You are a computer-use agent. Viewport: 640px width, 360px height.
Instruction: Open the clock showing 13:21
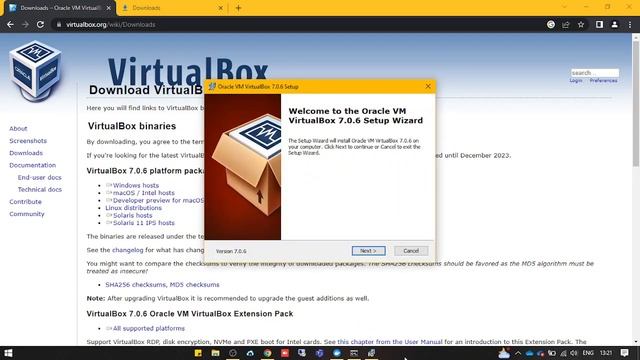[x=606, y=353]
